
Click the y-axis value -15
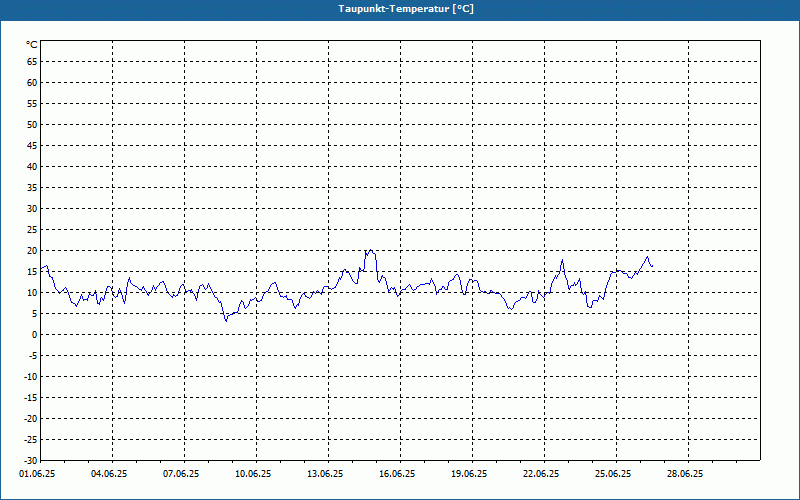coord(31,397)
